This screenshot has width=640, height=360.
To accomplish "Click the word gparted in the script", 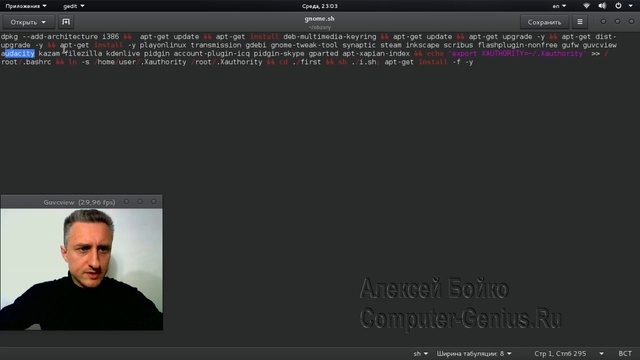I will pos(323,53).
